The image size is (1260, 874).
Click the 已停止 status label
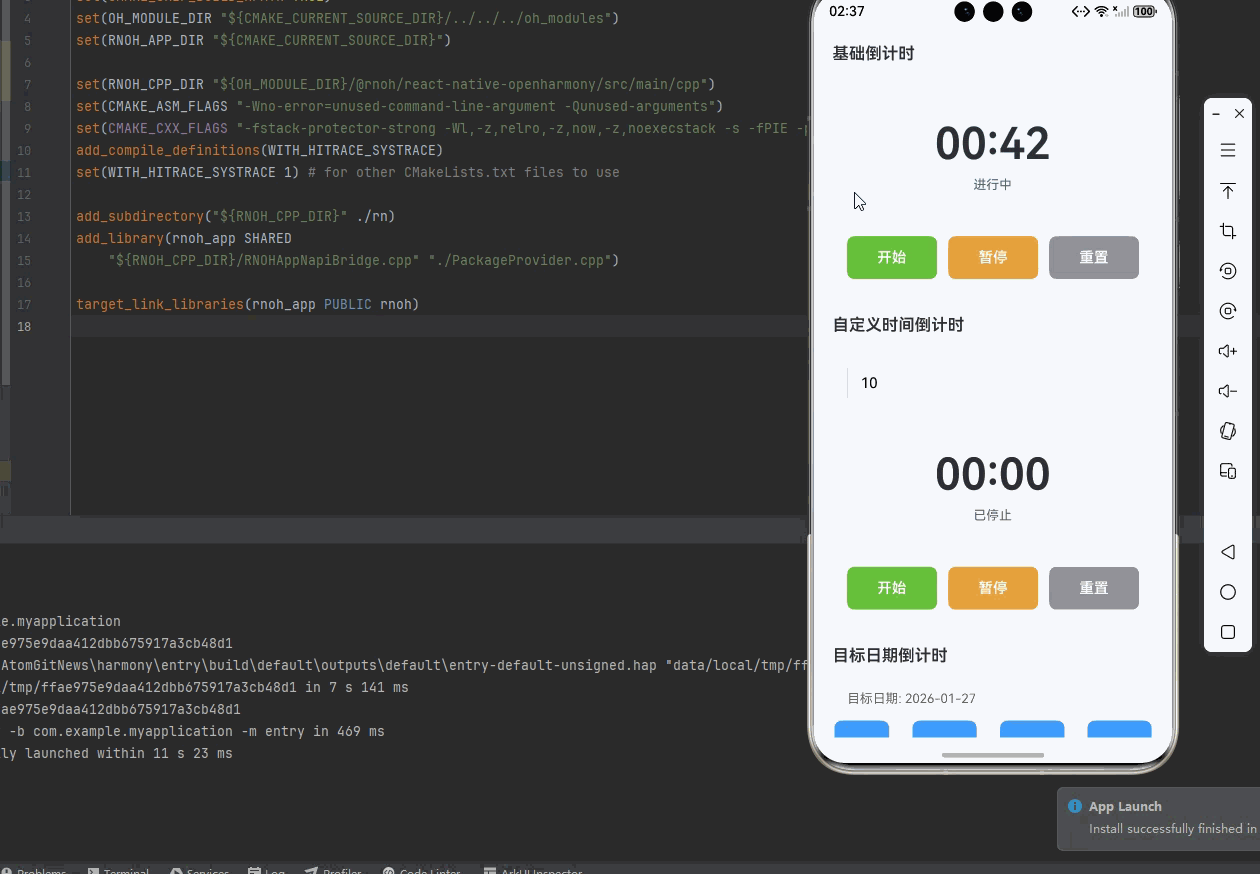(x=992, y=516)
